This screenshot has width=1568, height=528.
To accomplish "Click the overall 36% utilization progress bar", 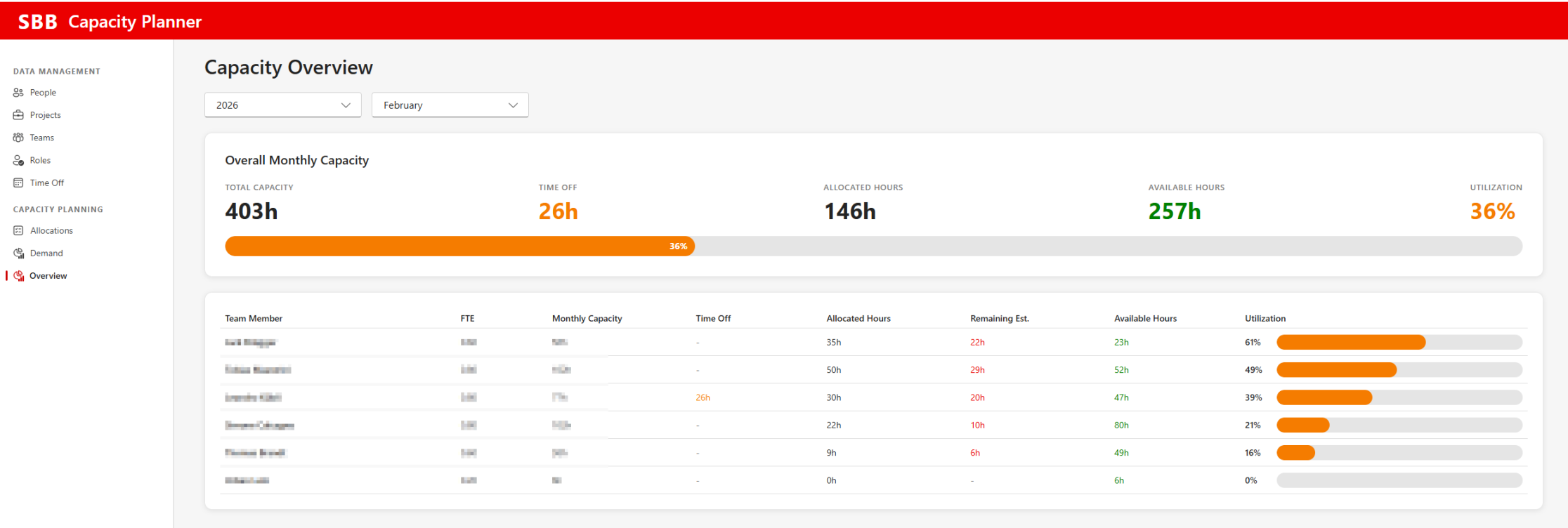I will (x=873, y=246).
